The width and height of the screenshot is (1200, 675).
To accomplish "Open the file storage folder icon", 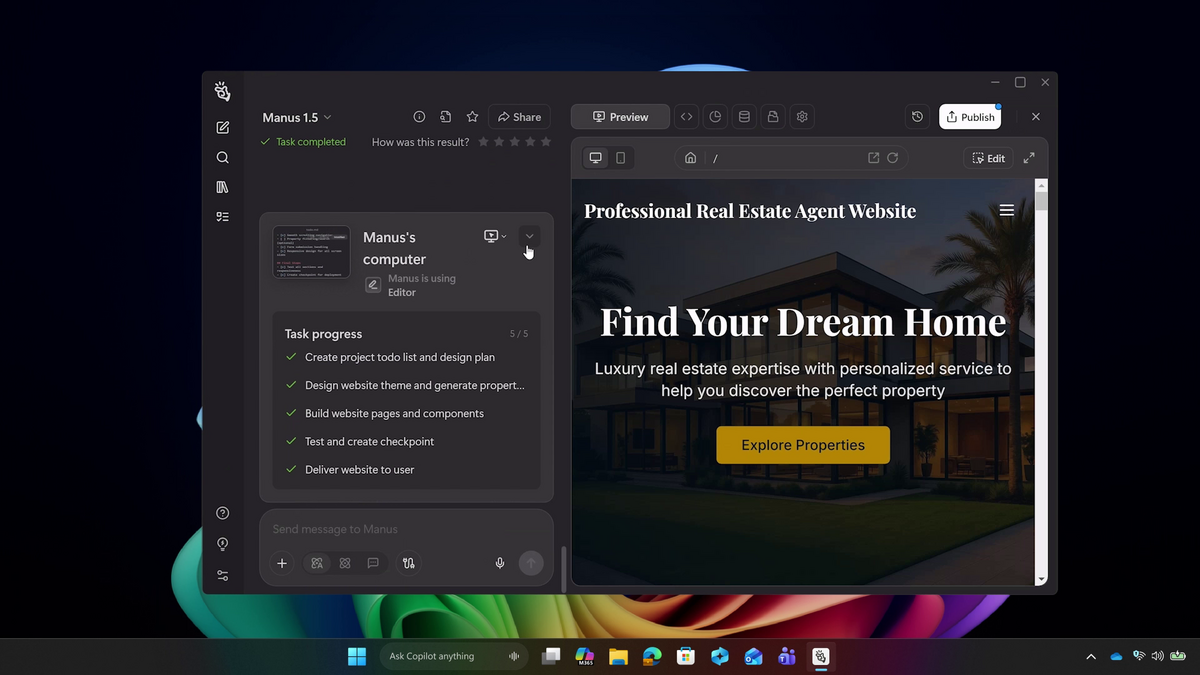I will [773, 117].
